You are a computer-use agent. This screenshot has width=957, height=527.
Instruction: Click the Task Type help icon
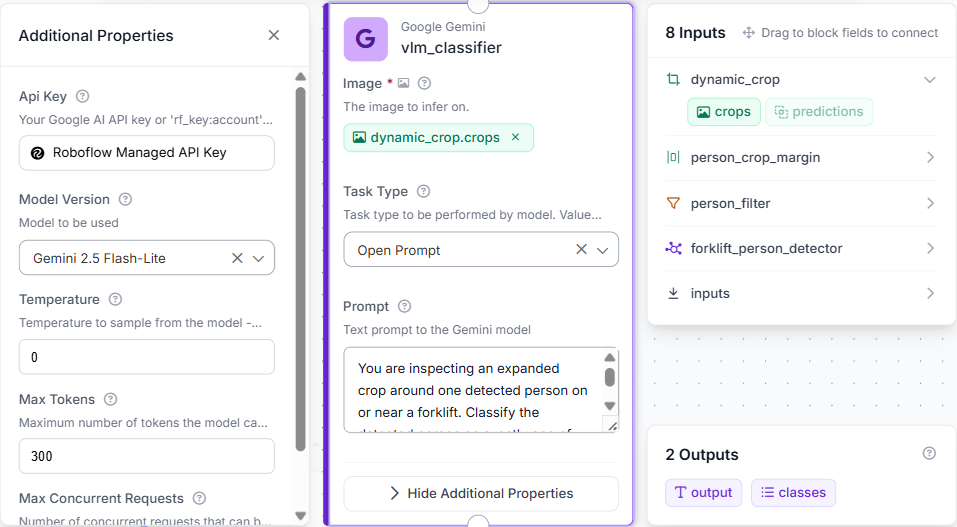423,191
